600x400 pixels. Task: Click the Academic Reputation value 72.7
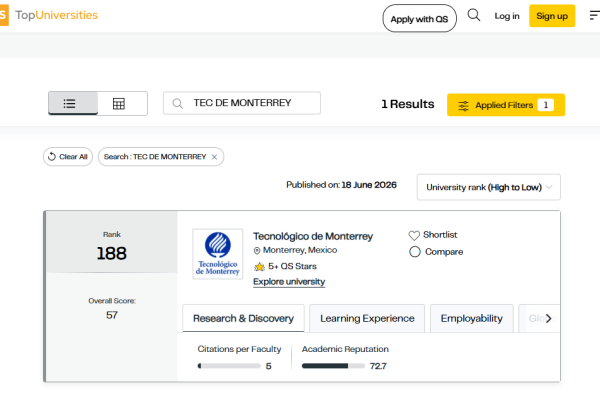tap(378, 366)
